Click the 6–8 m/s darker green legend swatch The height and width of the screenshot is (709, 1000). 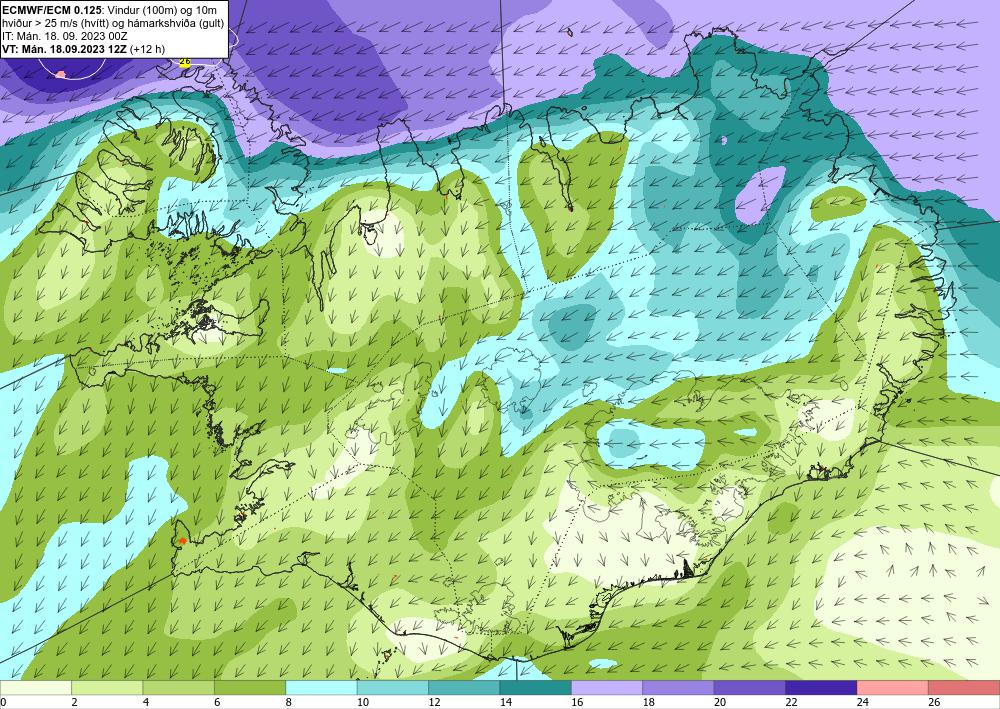250,688
